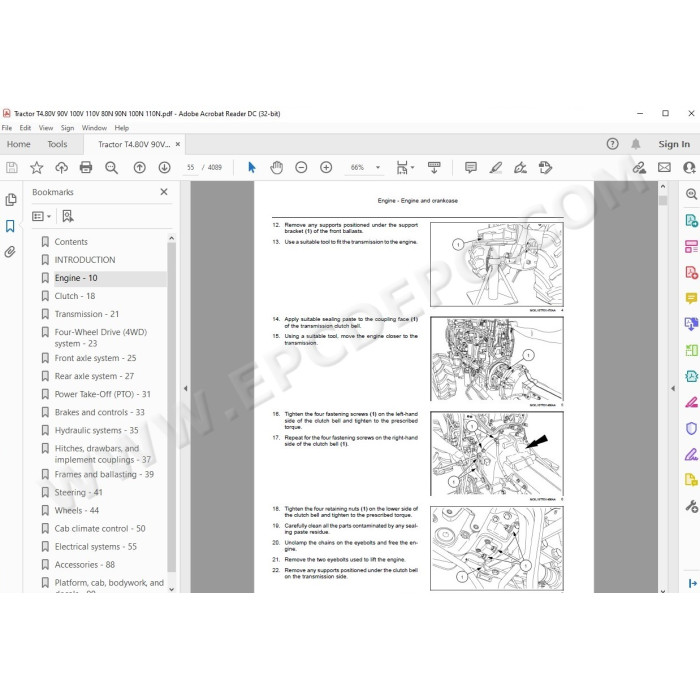Image resolution: width=700 pixels, height=700 pixels.
Task: Switch to the Tools tab
Action: (57, 144)
